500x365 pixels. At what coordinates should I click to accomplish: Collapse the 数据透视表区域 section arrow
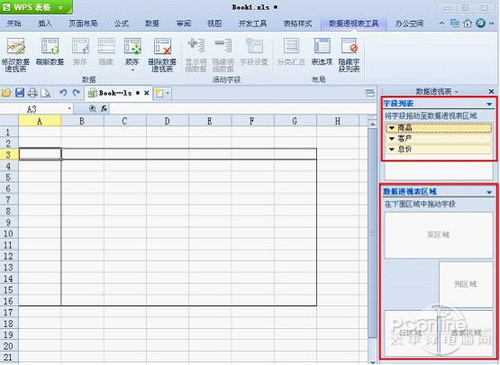pyautogui.click(x=489, y=192)
